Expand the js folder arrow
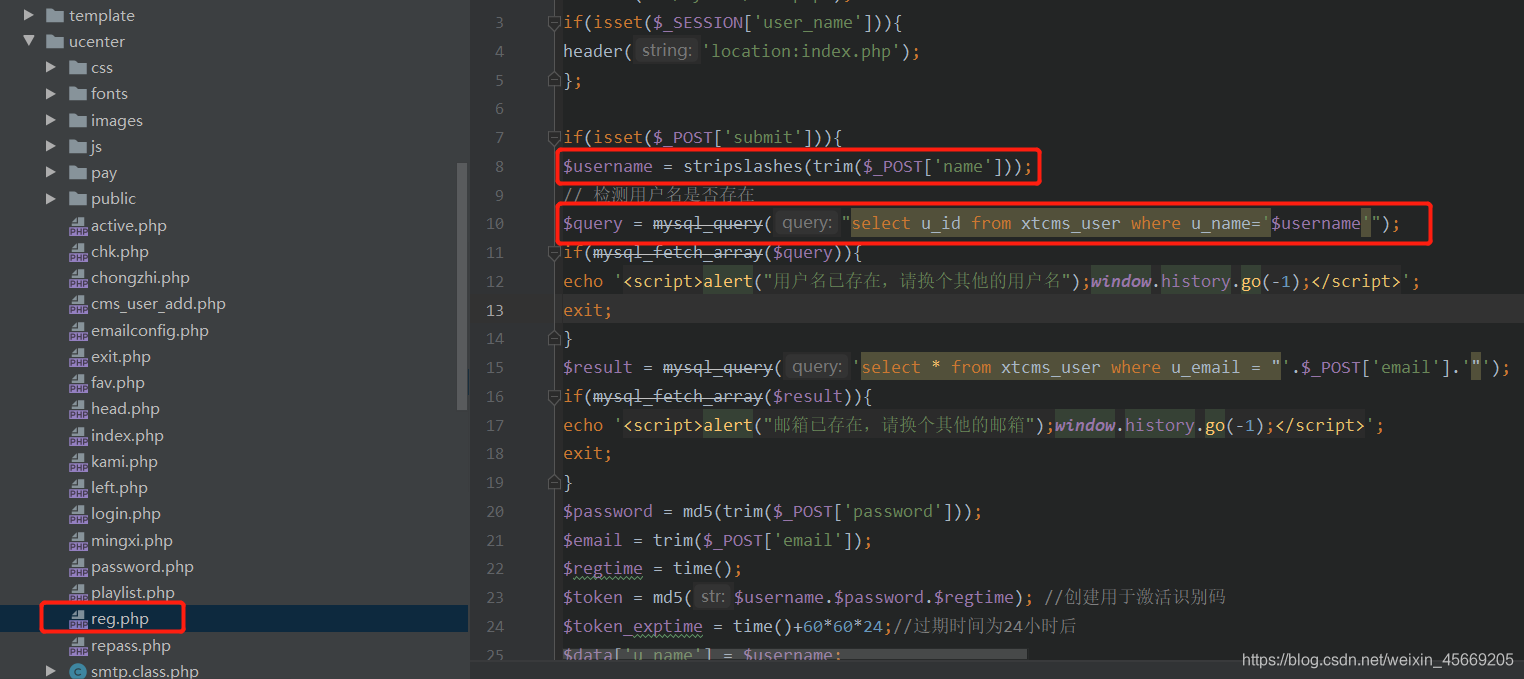The width and height of the screenshot is (1524, 679). 51,146
